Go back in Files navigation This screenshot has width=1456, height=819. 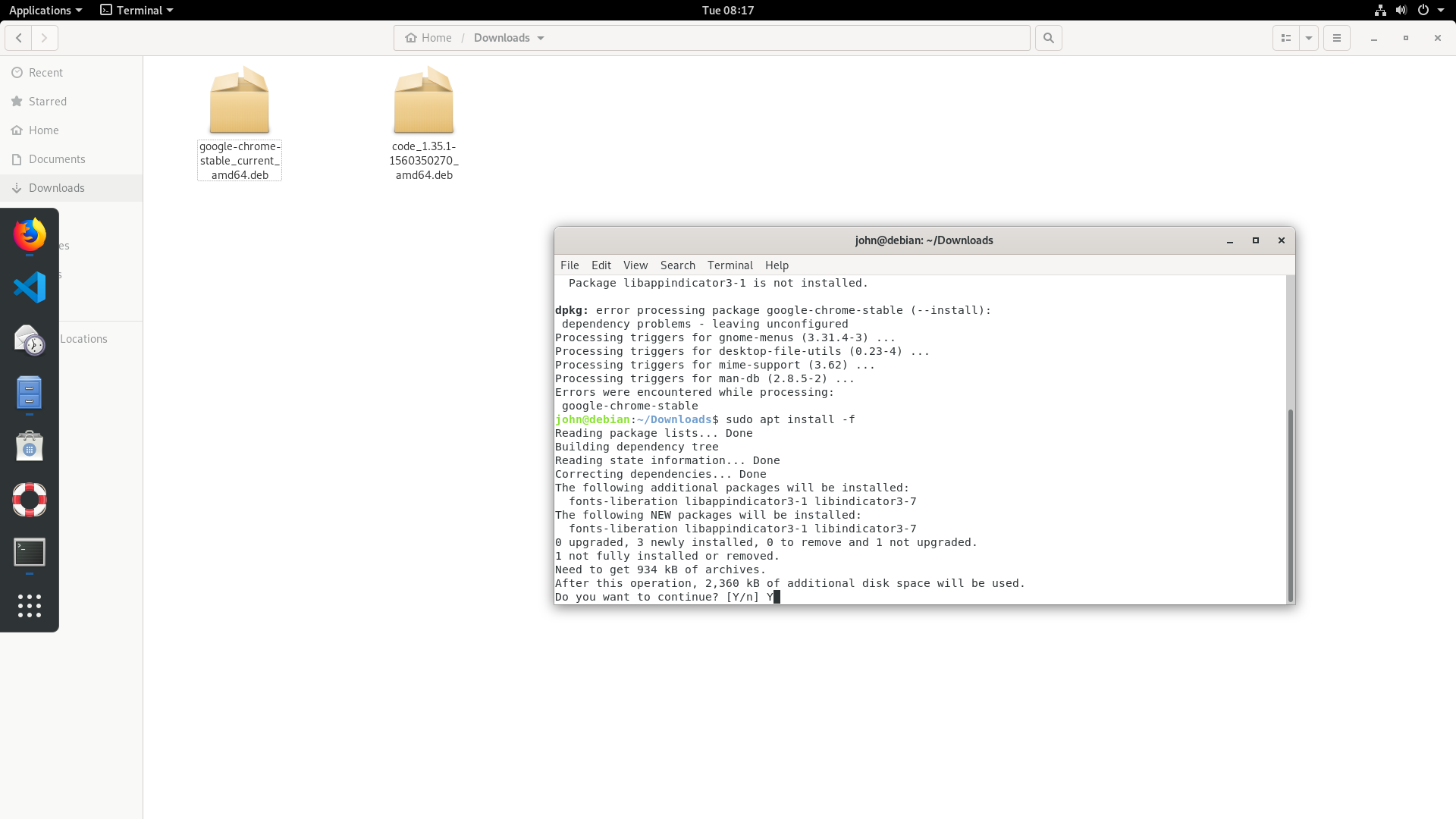coord(18,38)
